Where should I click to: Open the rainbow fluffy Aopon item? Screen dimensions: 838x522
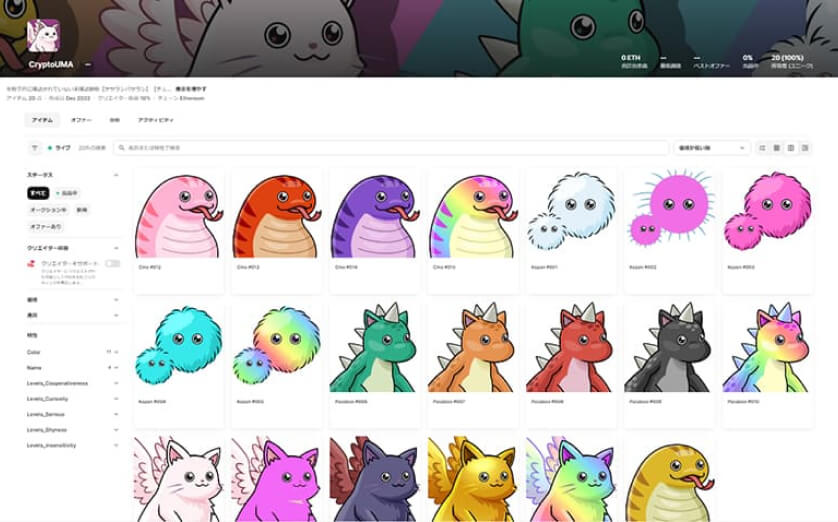coord(277,365)
